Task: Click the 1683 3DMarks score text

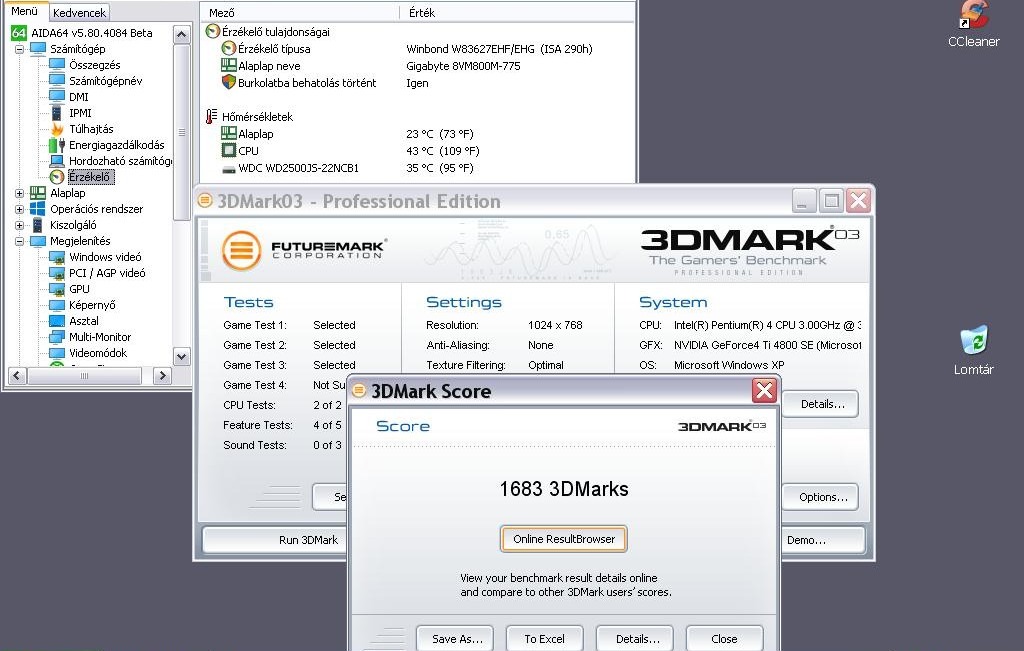Action: pyautogui.click(x=564, y=489)
